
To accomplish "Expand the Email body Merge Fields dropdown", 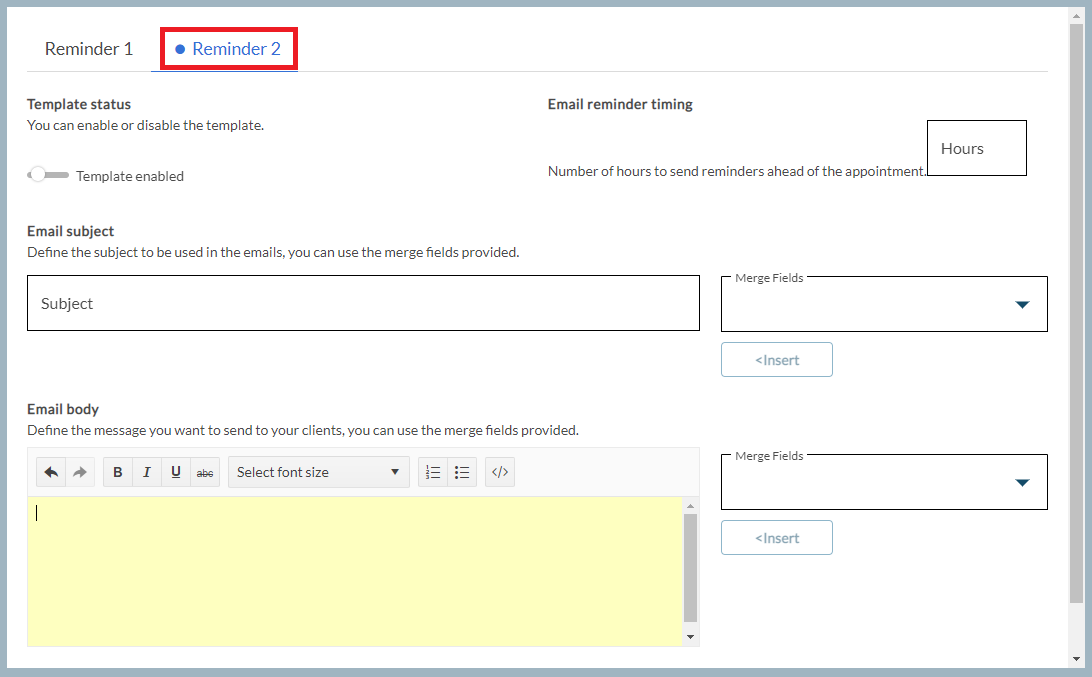I will tap(883, 482).
